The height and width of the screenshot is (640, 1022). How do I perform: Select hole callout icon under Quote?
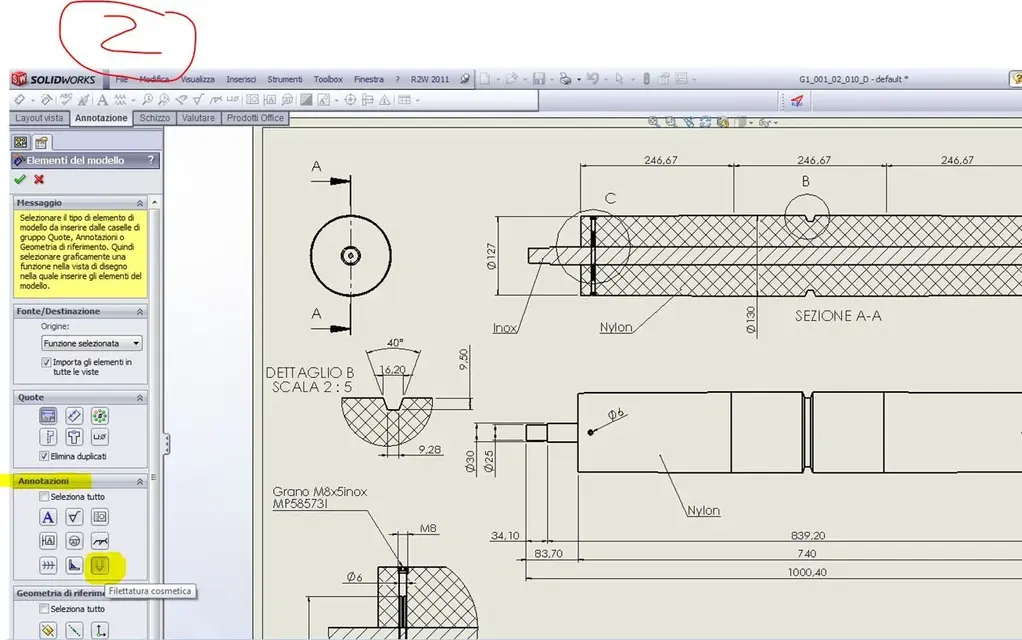(100, 437)
